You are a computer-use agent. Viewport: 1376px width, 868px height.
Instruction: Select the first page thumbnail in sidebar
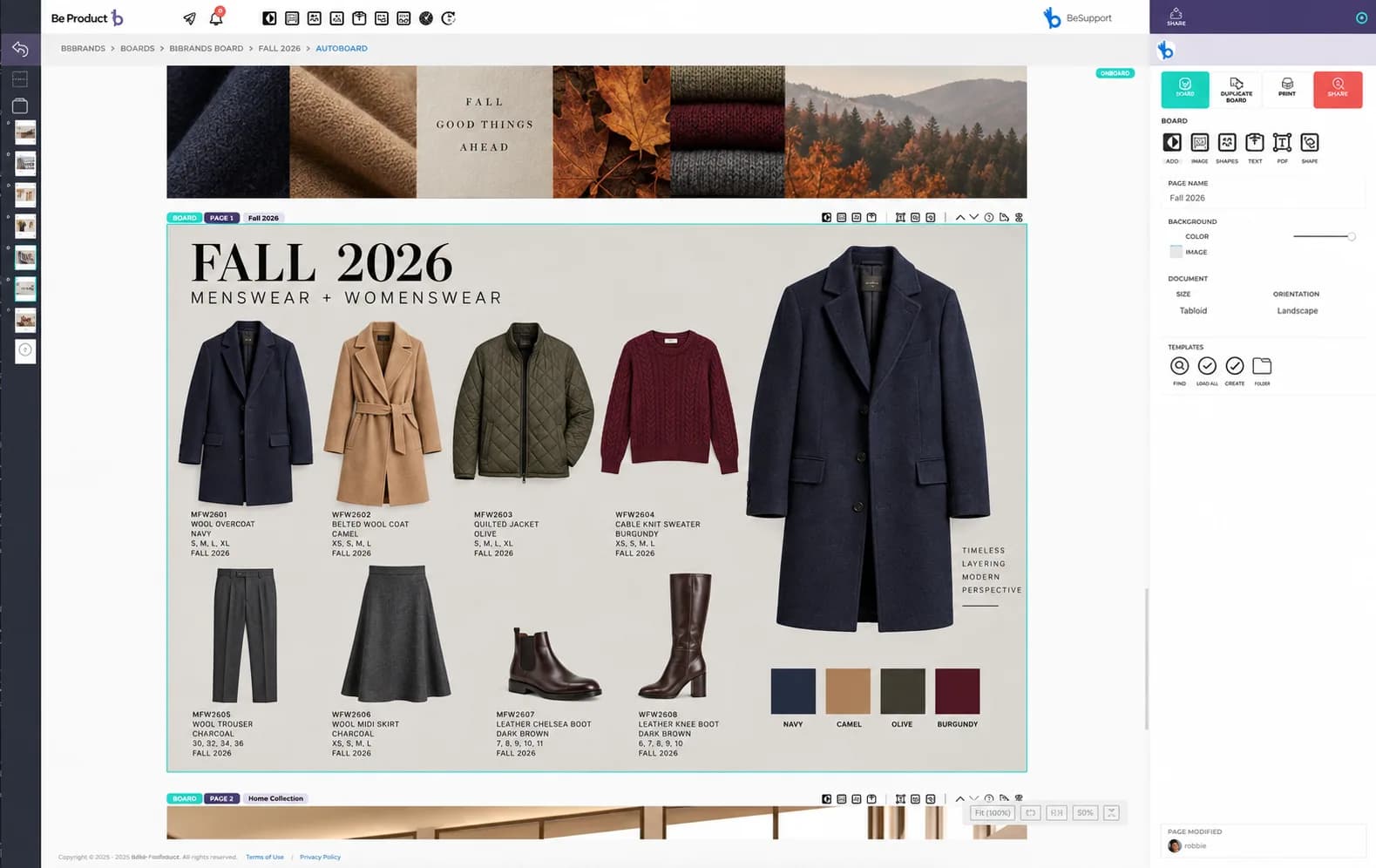click(x=25, y=132)
